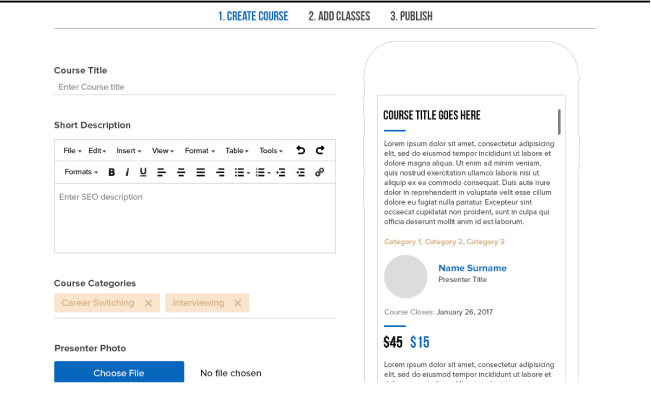Click into the SEO description text area
Image resolution: width=651 pixels, height=401 pixels.
195,218
